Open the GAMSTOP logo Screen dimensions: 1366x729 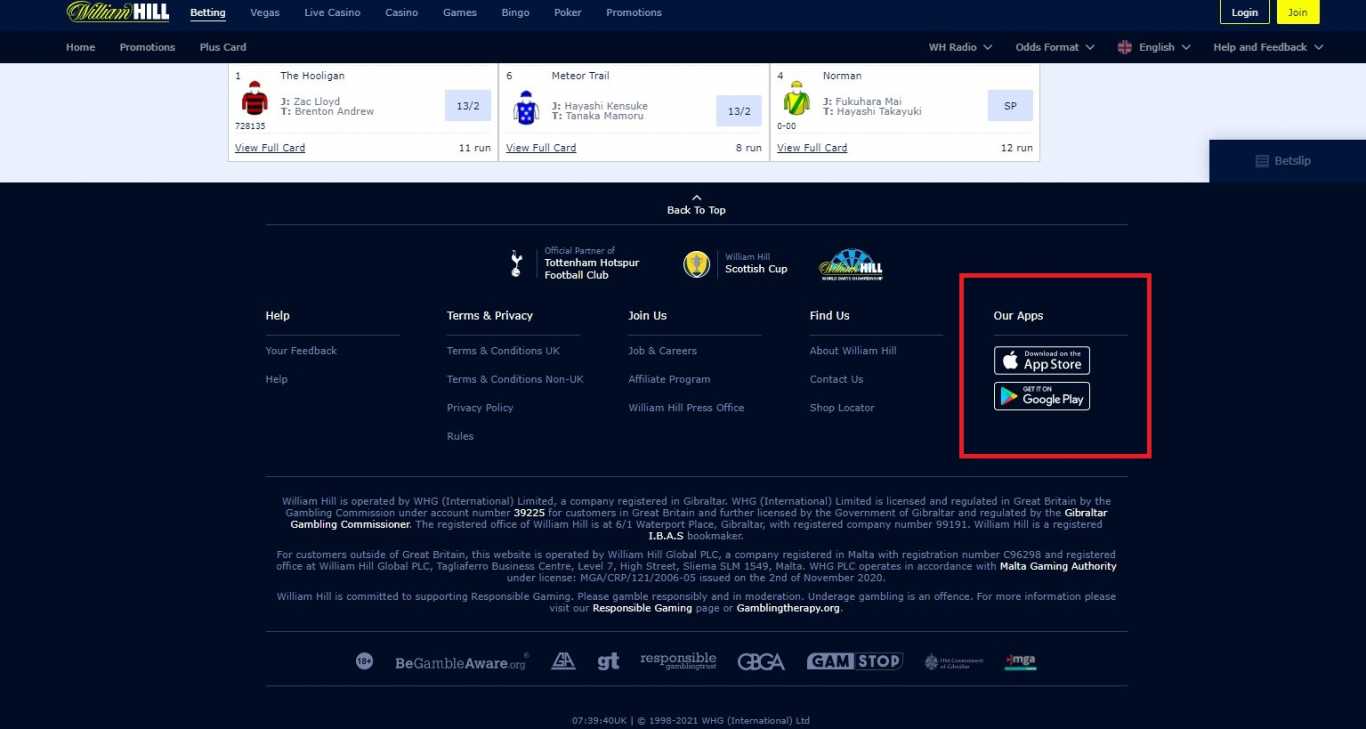tap(855, 661)
